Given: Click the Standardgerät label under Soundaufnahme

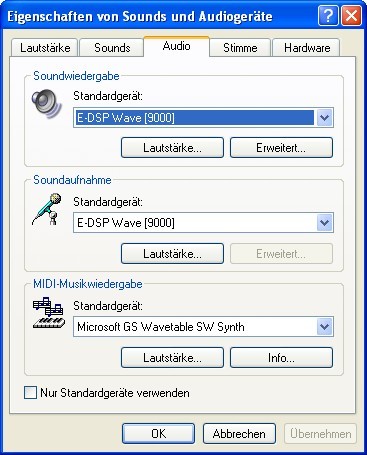Looking at the screenshot, I should tap(108, 202).
